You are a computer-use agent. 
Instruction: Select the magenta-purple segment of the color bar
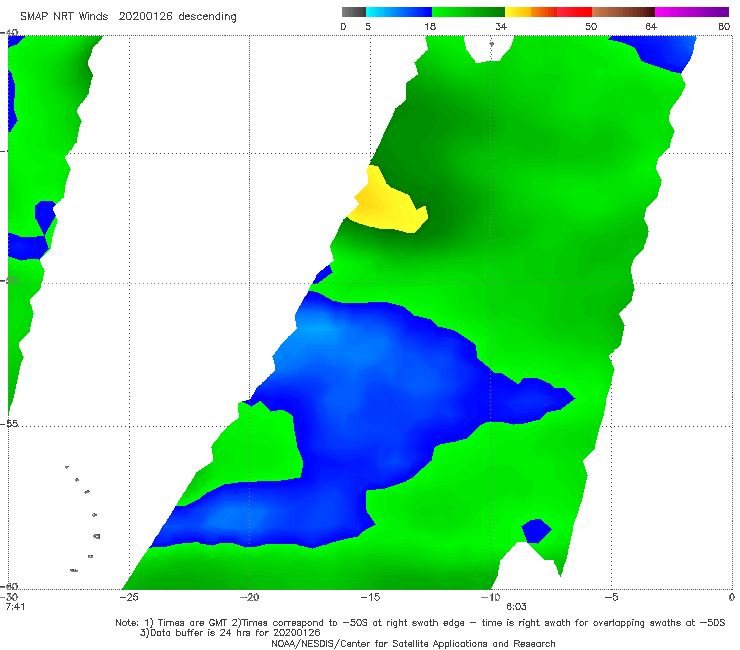(692, 12)
